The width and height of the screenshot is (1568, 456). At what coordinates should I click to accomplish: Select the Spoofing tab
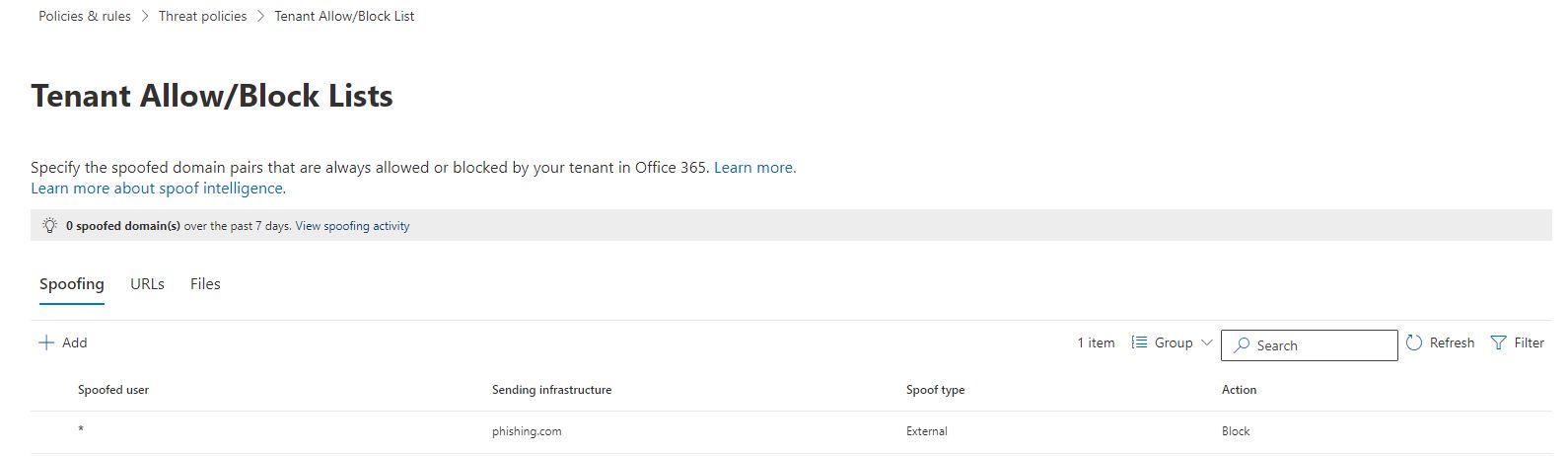click(x=71, y=284)
